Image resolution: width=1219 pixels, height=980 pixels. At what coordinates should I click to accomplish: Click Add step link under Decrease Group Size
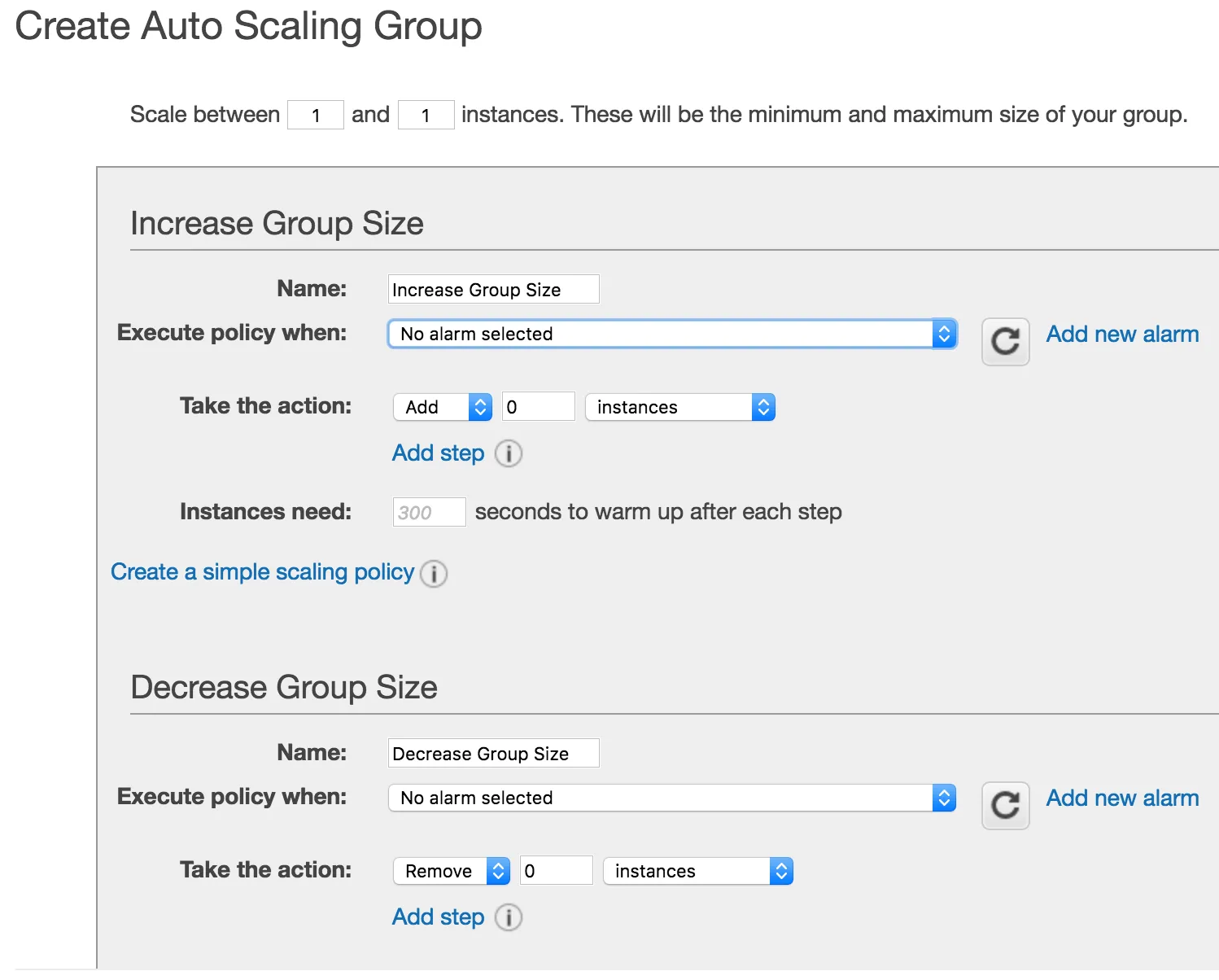point(438,917)
